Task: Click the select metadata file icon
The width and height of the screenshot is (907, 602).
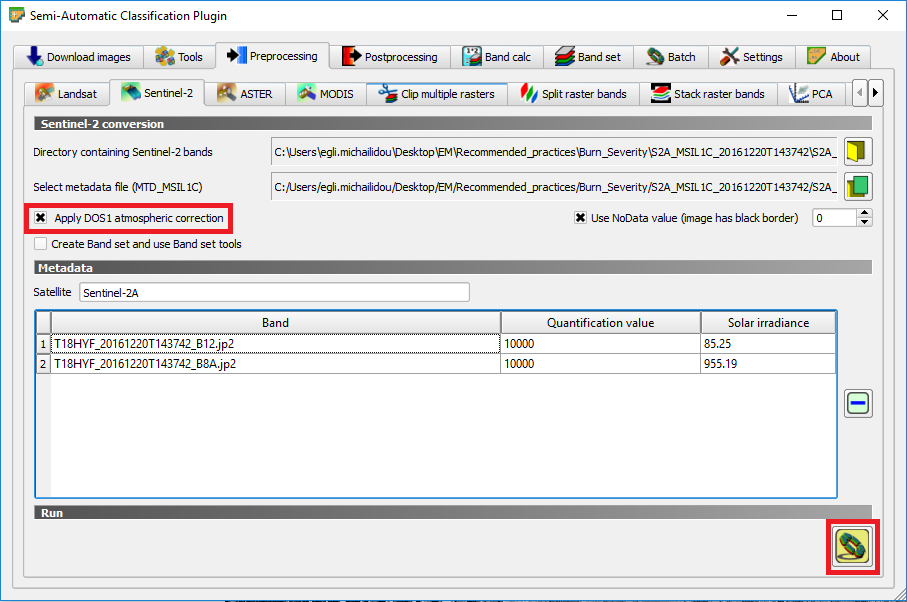Action: click(x=859, y=186)
